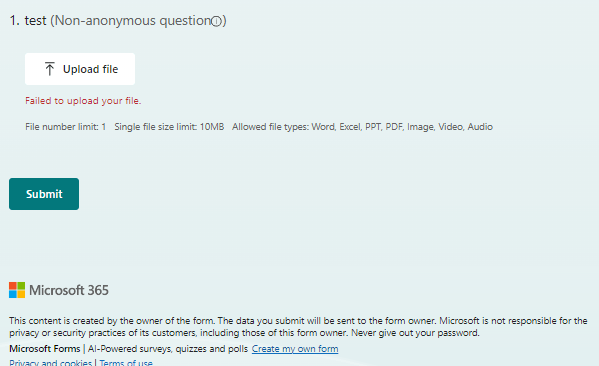Click the 'Allowed file types' text

362,127
